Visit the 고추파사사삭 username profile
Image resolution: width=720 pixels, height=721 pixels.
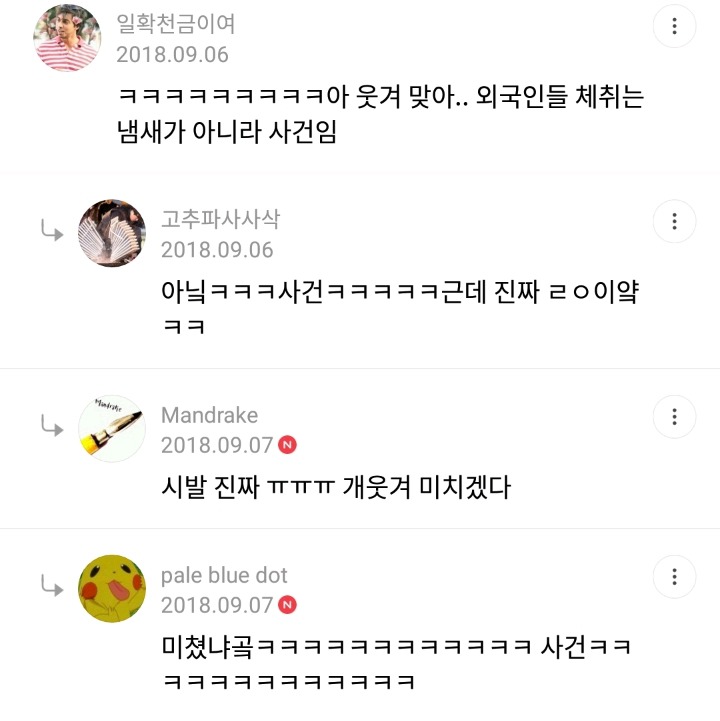220,219
